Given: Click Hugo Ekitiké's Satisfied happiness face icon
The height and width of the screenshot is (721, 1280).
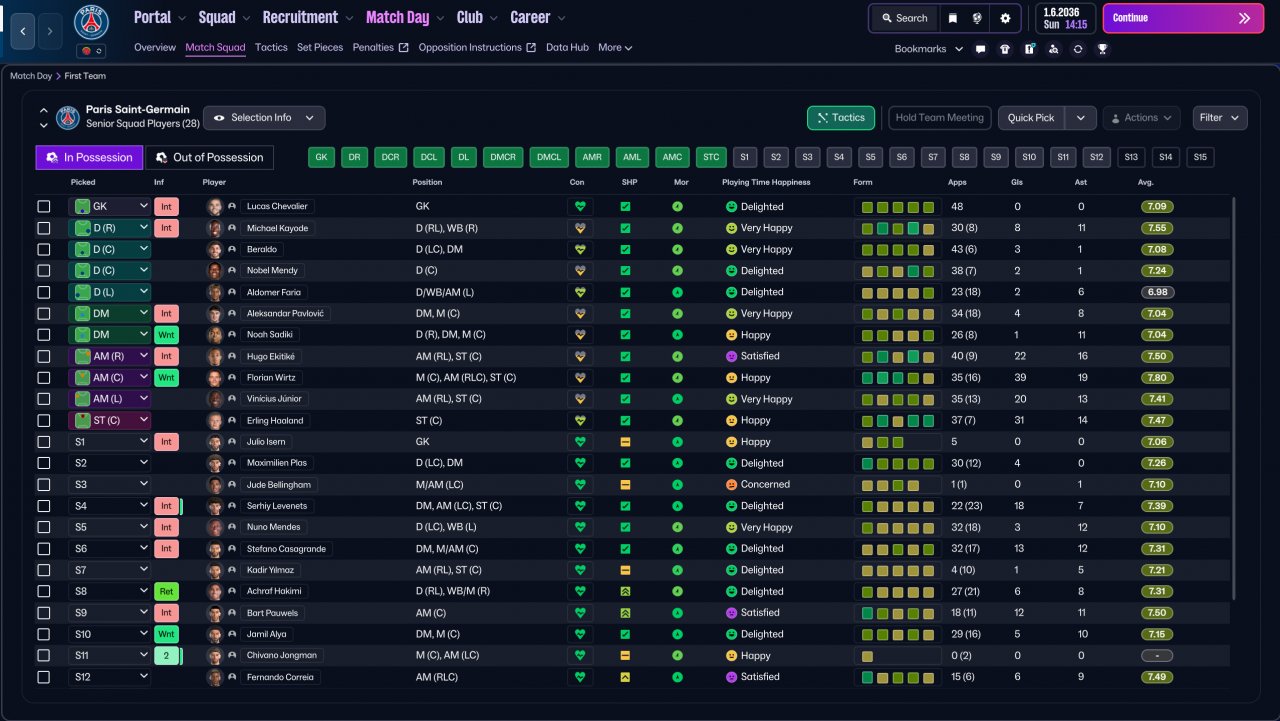Looking at the screenshot, I should pos(731,357).
